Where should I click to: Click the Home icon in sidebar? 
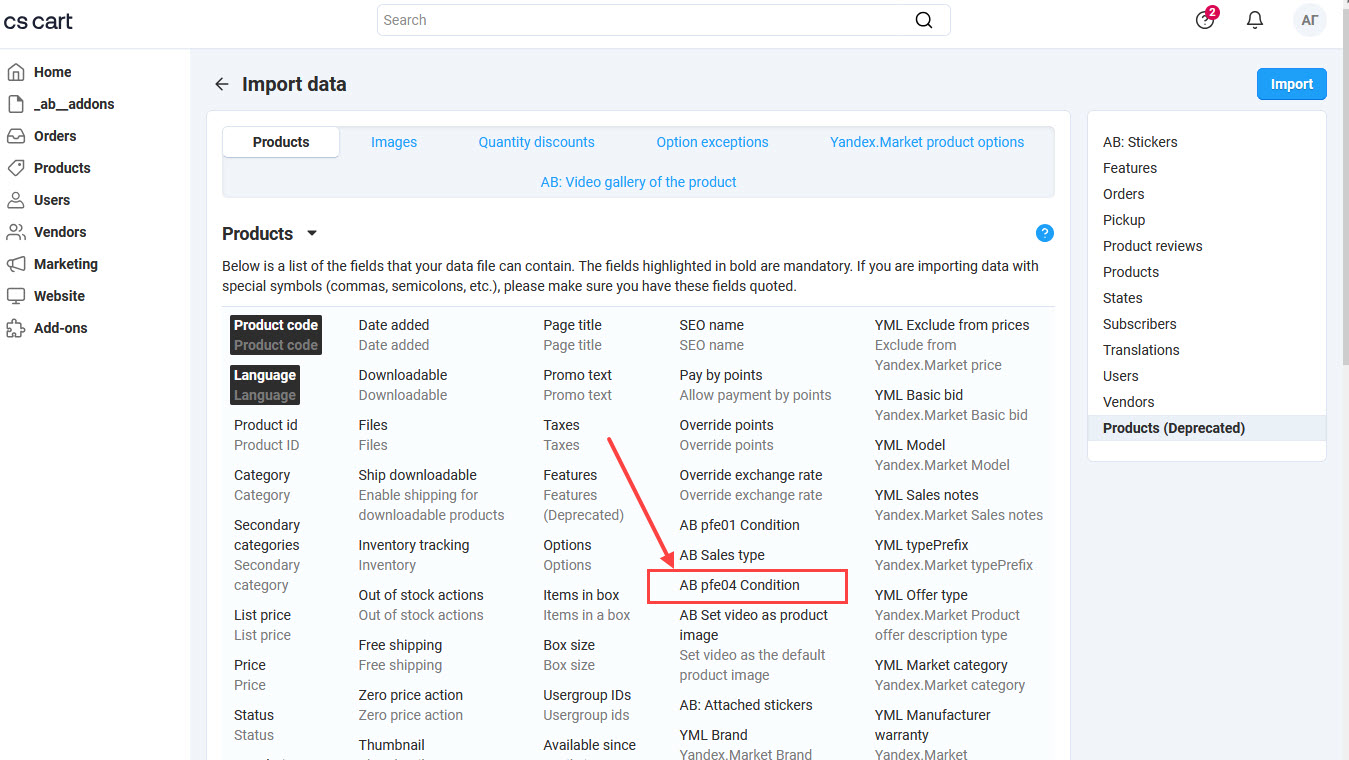click(x=16, y=72)
